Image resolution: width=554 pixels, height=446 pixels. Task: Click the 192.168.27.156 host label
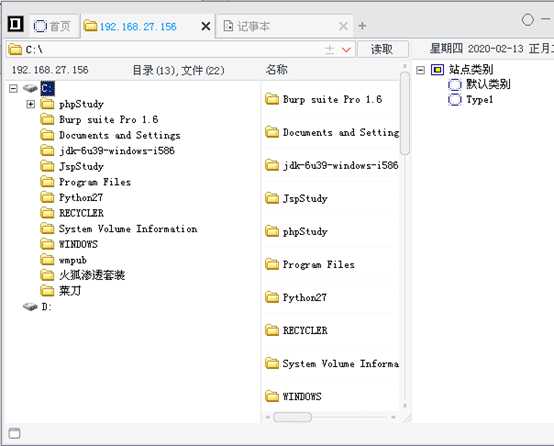50,70
